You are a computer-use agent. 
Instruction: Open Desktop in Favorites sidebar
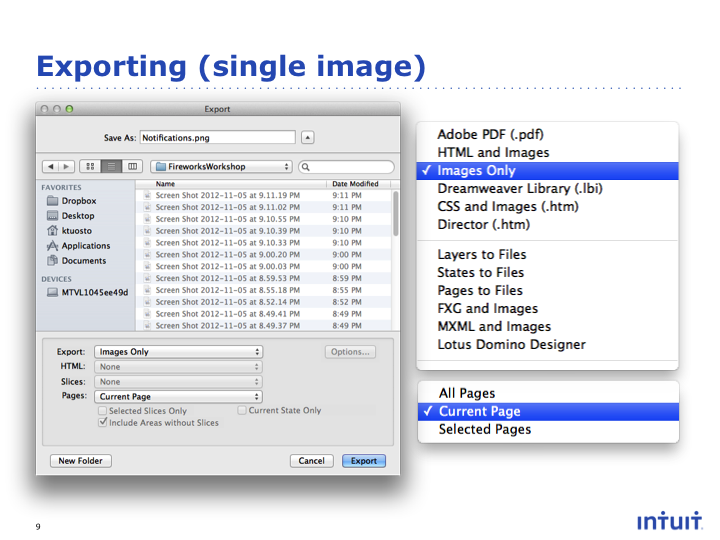tap(71, 216)
